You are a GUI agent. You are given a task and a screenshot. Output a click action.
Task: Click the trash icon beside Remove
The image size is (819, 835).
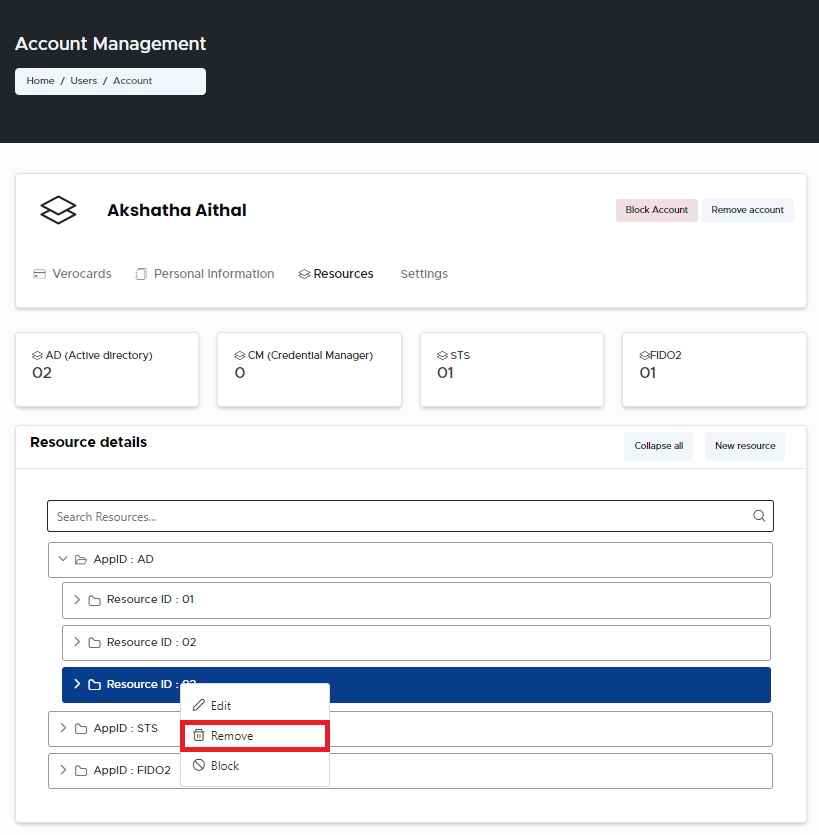pos(199,736)
